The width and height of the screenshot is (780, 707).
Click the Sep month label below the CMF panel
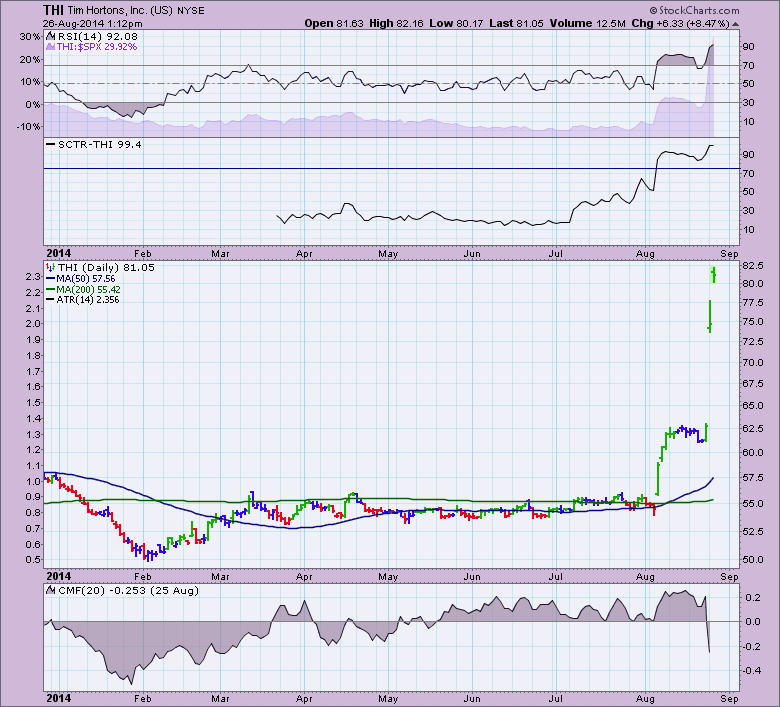(729, 699)
